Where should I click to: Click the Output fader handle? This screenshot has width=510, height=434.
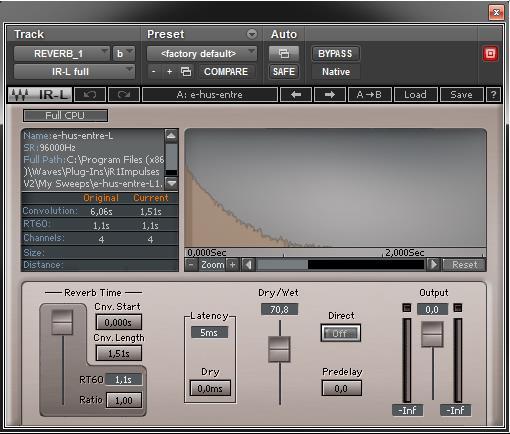[x=432, y=334]
